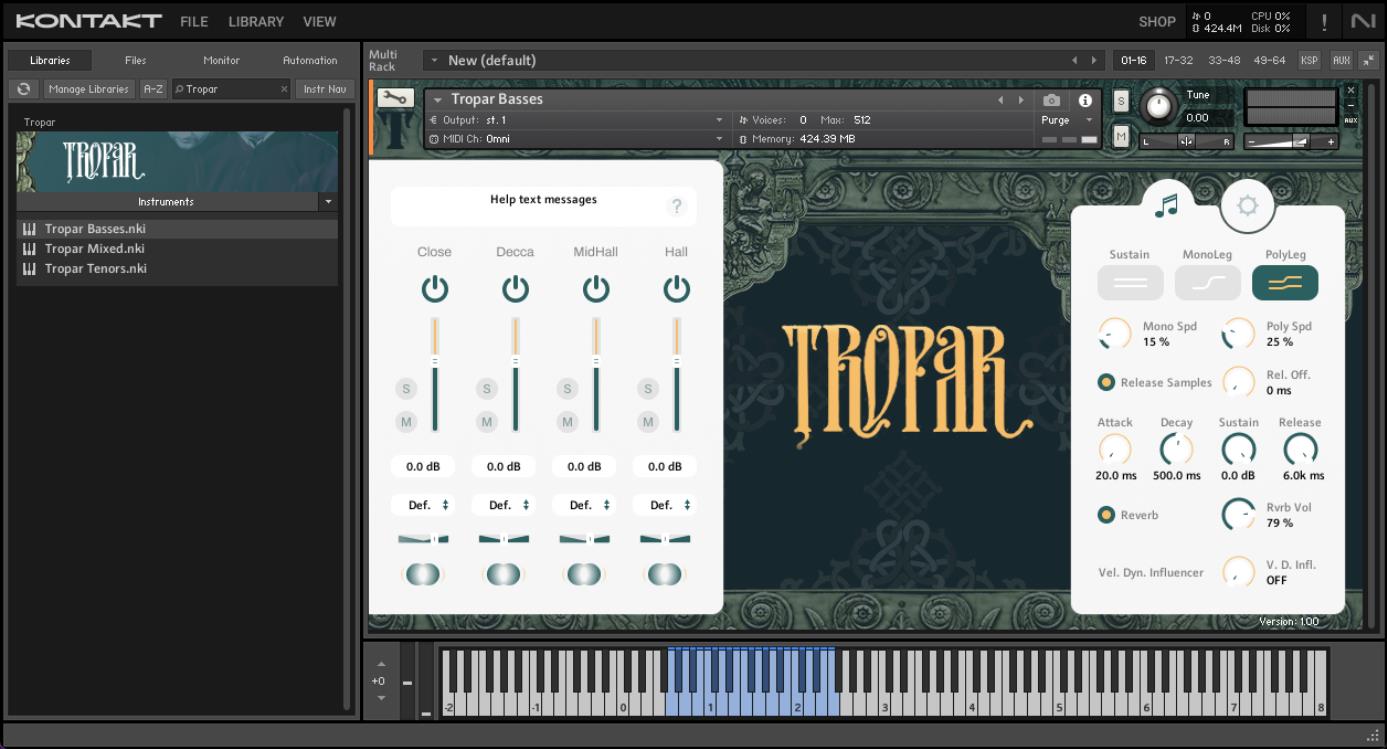
Task: Toggle the Close mic power button
Action: coord(434,289)
